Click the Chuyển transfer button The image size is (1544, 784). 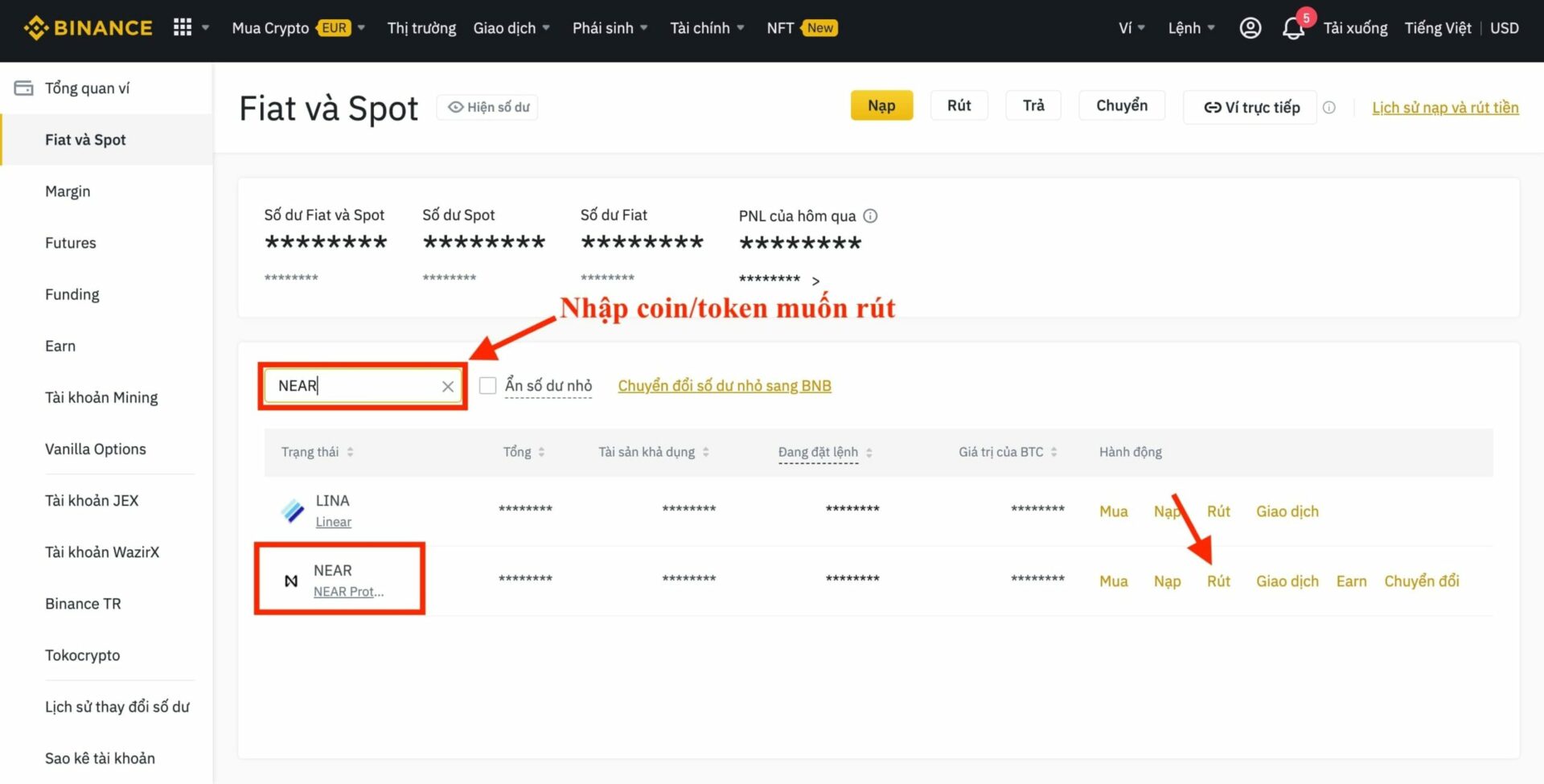pyautogui.click(x=1122, y=105)
